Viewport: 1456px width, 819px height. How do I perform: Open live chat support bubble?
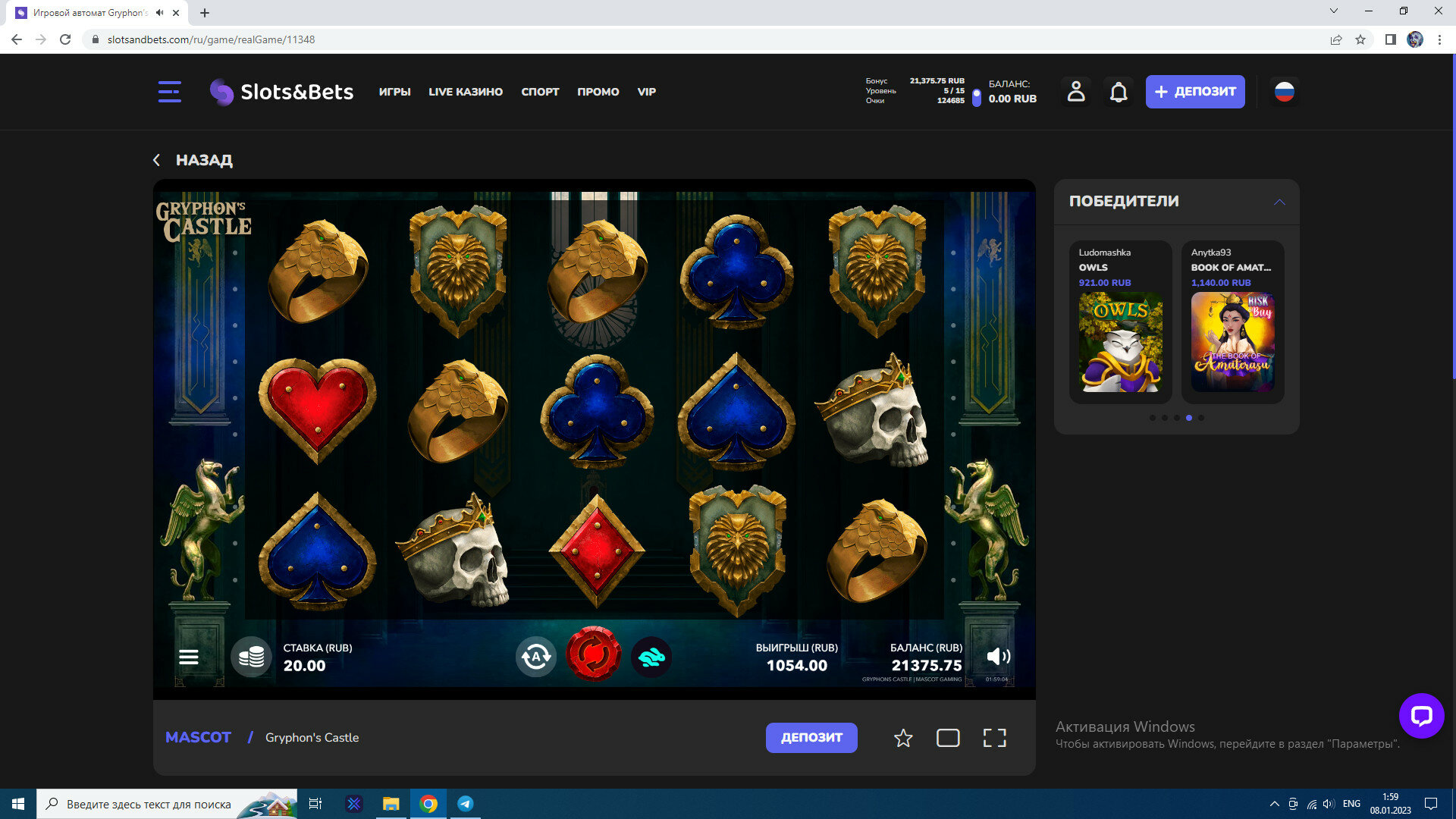click(x=1421, y=715)
